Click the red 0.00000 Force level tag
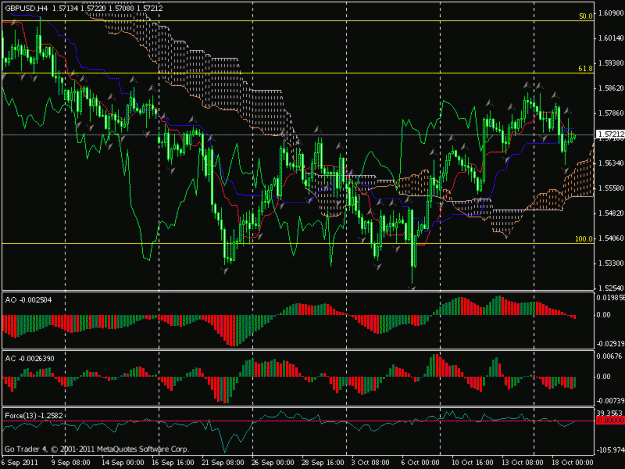Screen dimensions: 625x469 click(610, 420)
